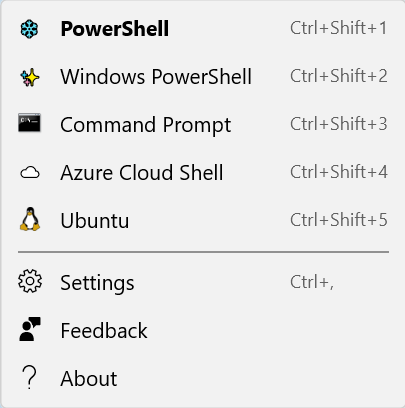Image resolution: width=405 pixels, height=408 pixels.
Task: Click the question mark About icon
Action: pos(29,377)
